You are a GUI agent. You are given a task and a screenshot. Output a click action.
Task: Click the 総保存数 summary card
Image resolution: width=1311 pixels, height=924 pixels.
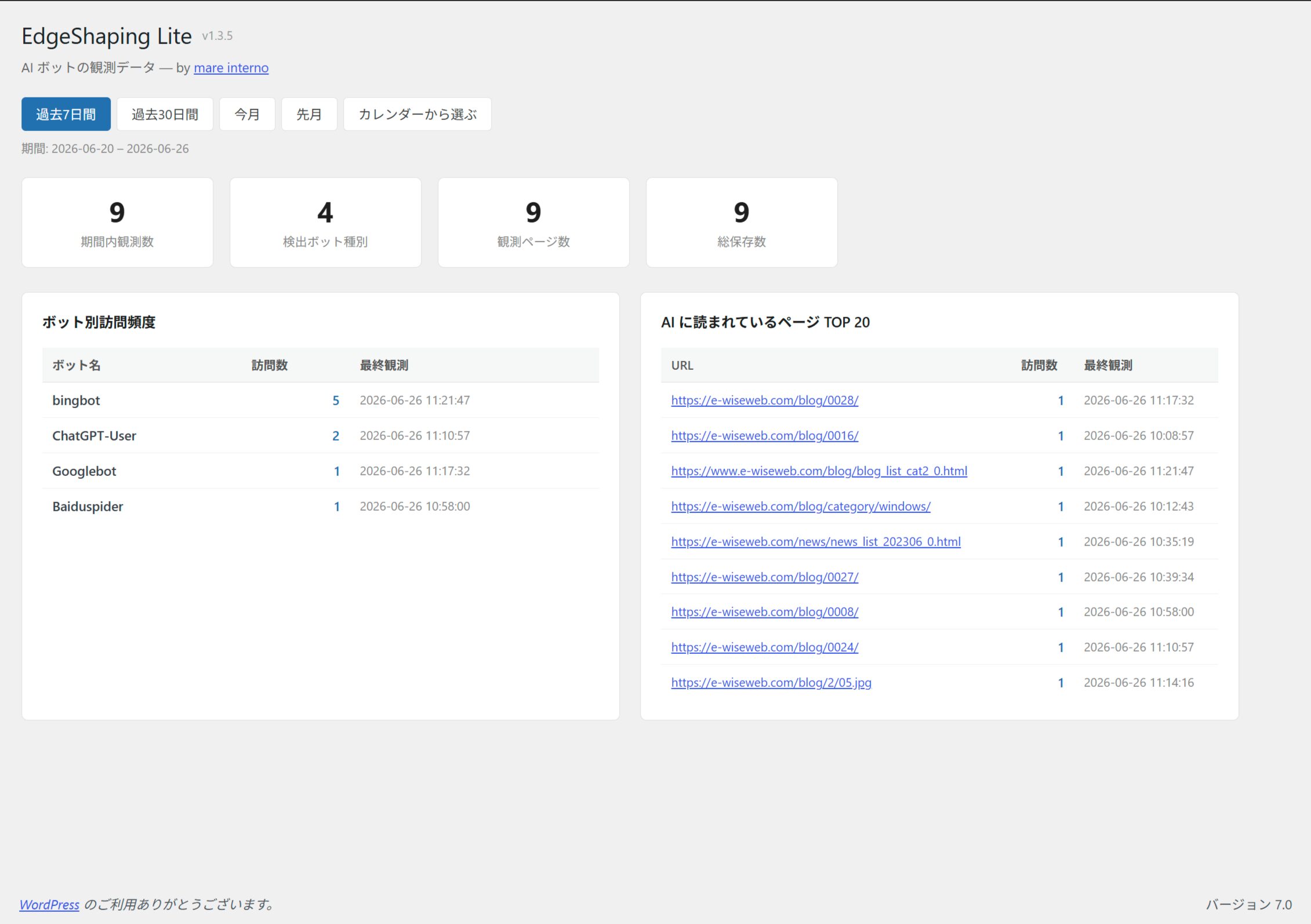point(742,223)
